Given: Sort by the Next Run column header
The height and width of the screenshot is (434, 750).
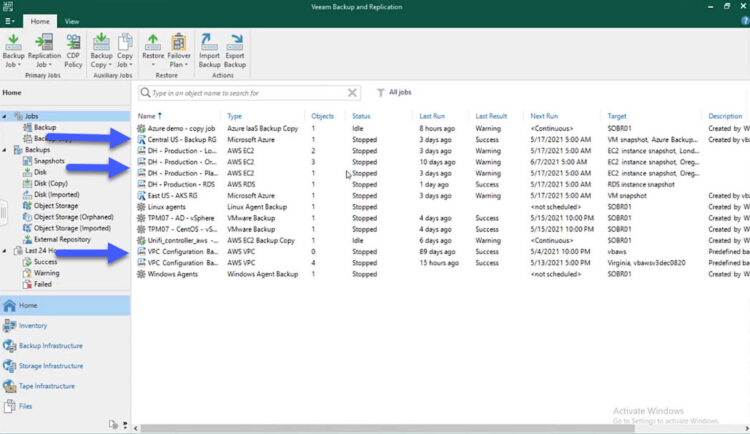Looking at the screenshot, I should tap(544, 116).
